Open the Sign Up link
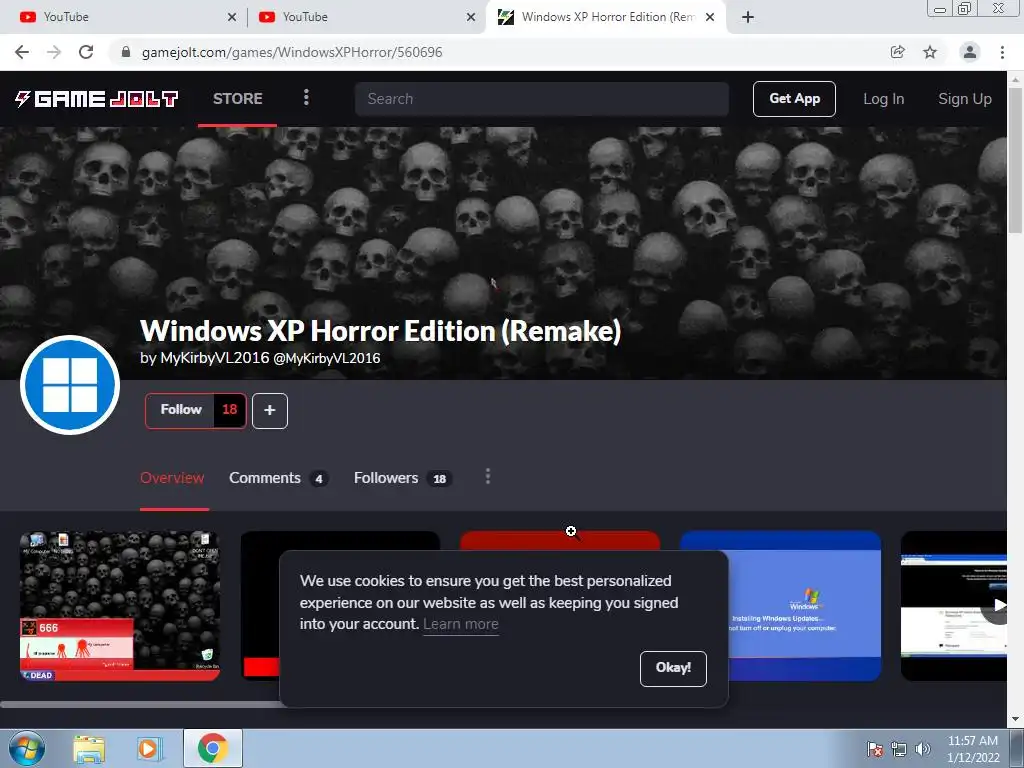The height and width of the screenshot is (768, 1024). coord(965,99)
